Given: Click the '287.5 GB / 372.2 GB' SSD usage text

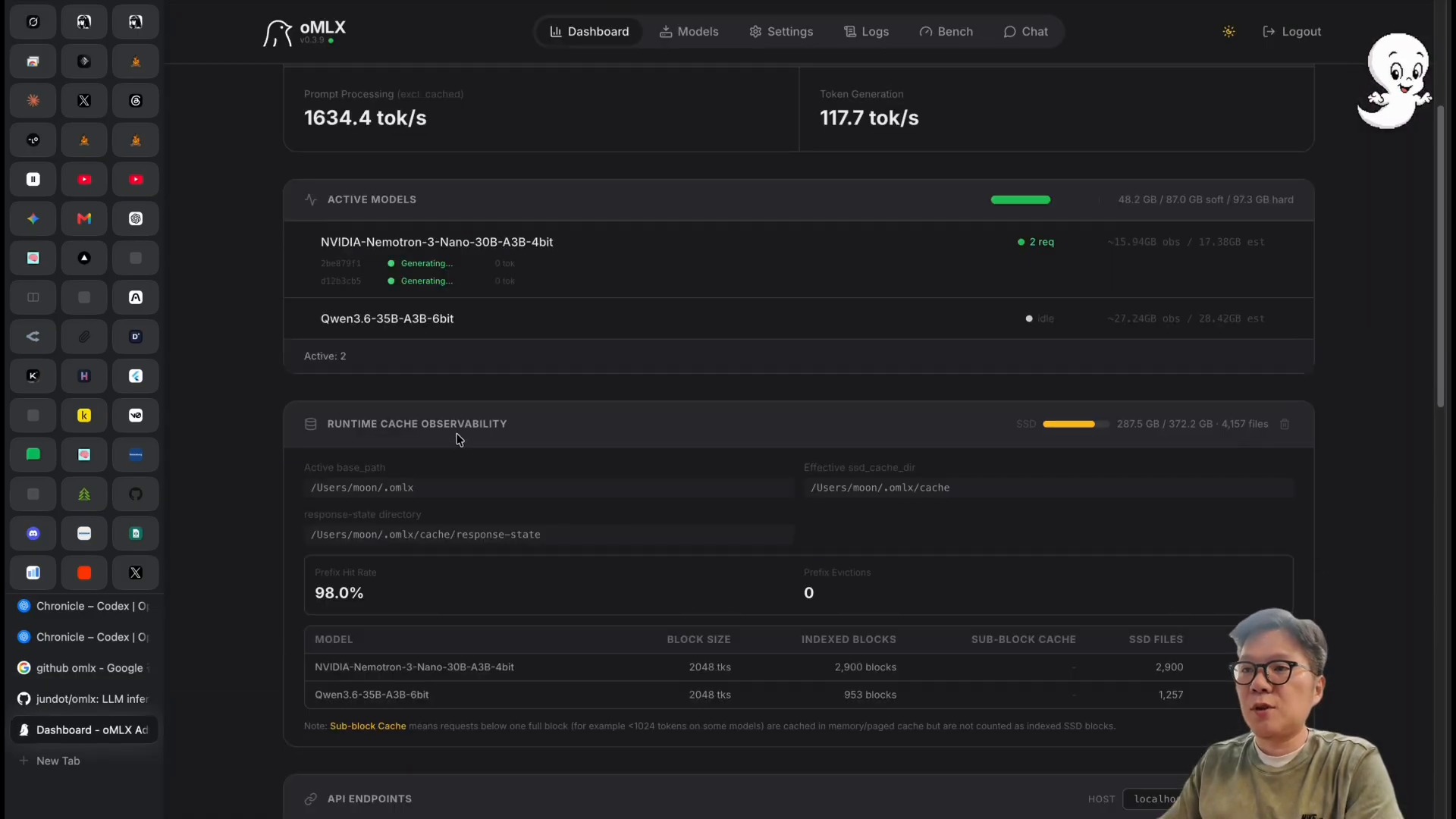Looking at the screenshot, I should (1165, 424).
